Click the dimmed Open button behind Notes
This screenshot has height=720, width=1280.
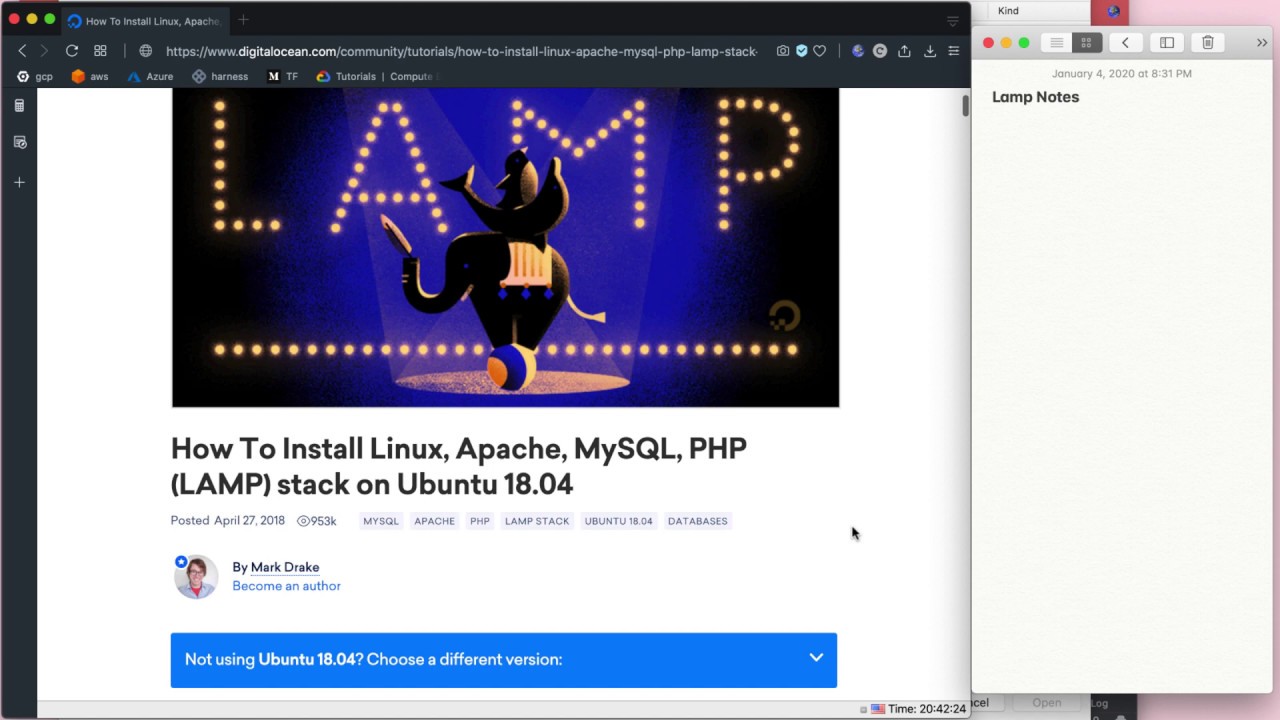[1047, 703]
